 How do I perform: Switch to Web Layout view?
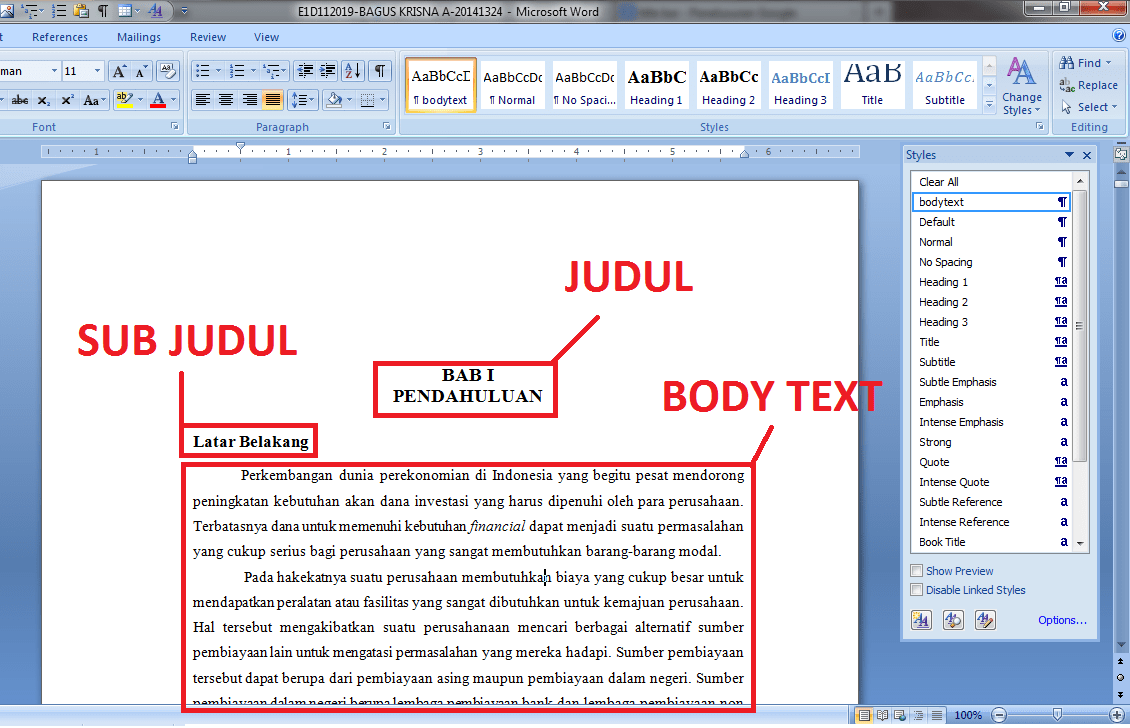pyautogui.click(x=900, y=715)
